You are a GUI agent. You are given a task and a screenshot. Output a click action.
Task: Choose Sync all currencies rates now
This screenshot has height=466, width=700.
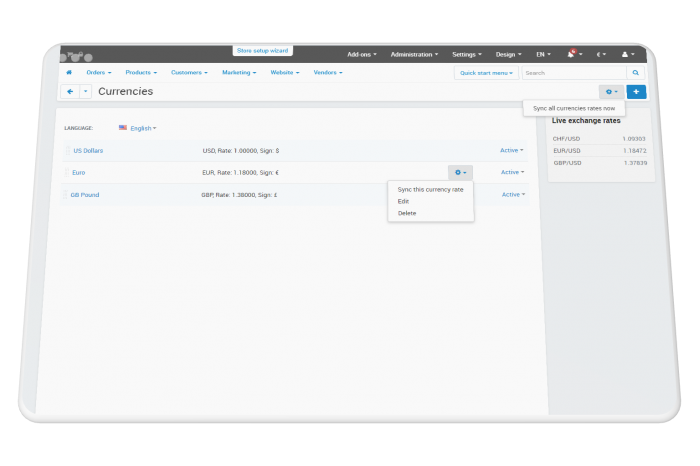(574, 108)
